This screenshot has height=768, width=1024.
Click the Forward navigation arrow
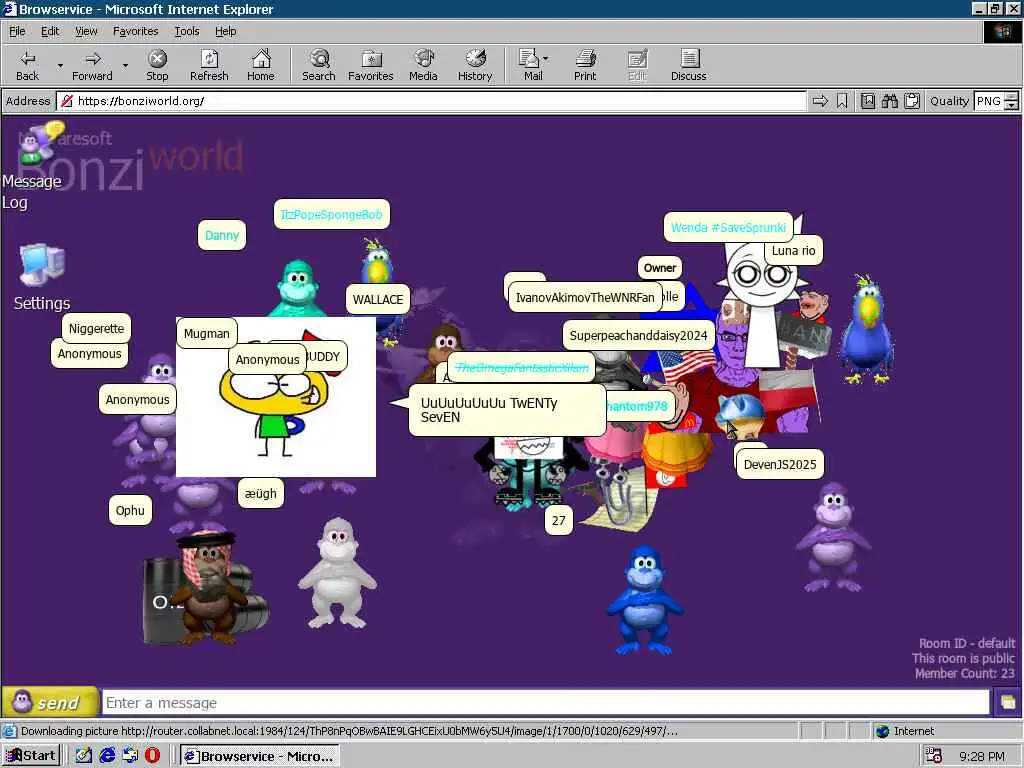(x=92, y=65)
